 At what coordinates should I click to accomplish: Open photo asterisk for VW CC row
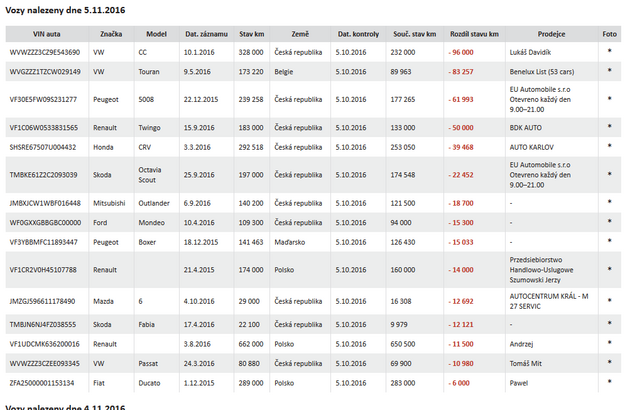click(x=609, y=51)
